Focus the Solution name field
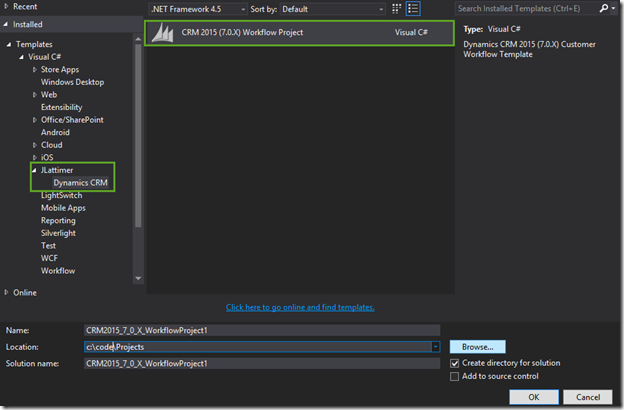This screenshot has width=624, height=410. [262, 363]
